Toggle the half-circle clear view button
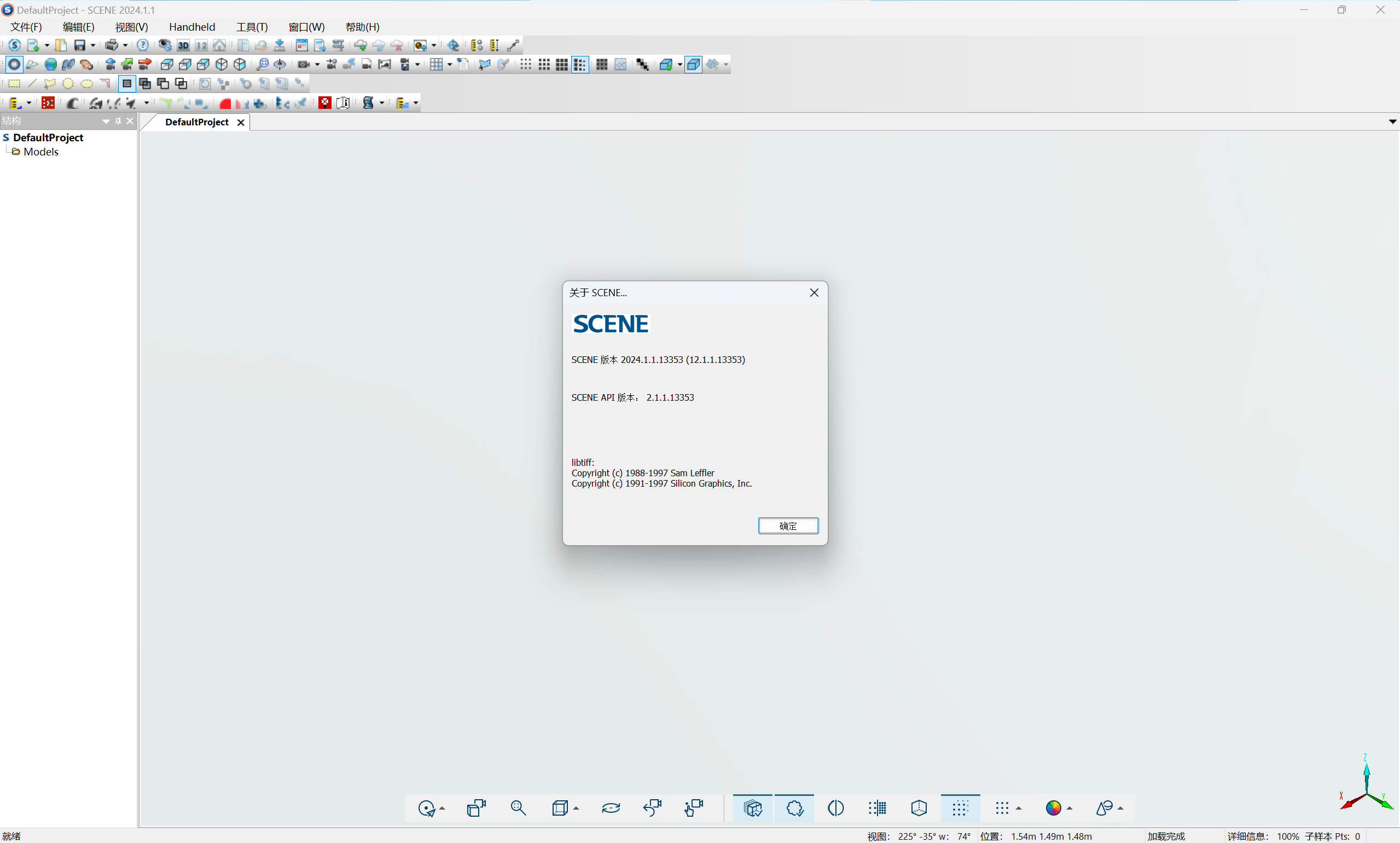 tap(836, 808)
